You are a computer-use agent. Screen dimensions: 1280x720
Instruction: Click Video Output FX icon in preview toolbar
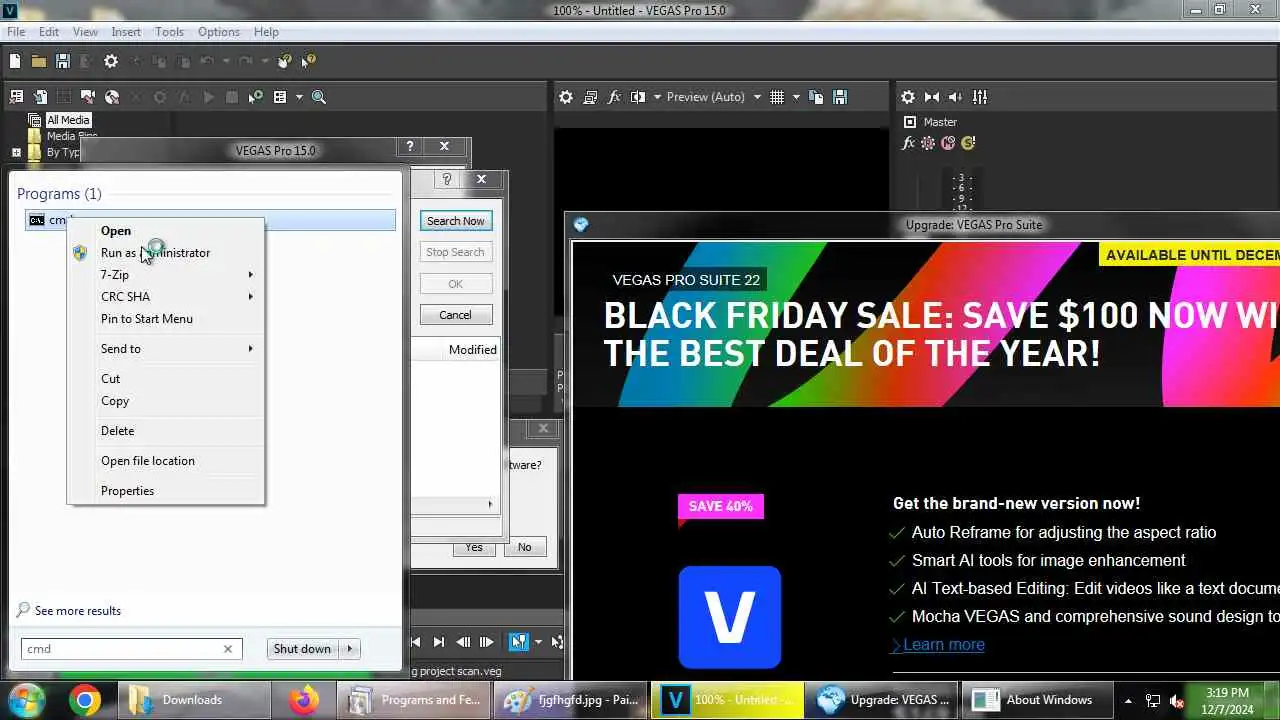coord(614,97)
